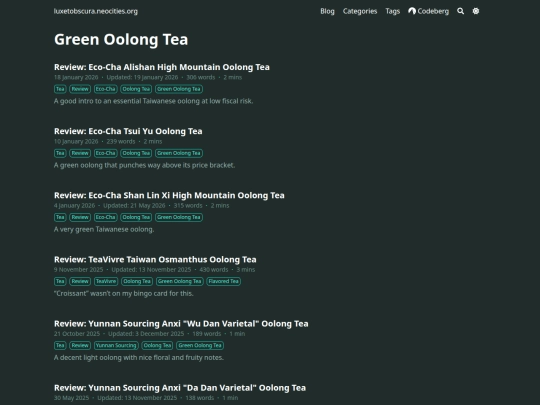Click text 'Croissant wasn't on my bingo card'
540x405 pixels.
pos(124,293)
